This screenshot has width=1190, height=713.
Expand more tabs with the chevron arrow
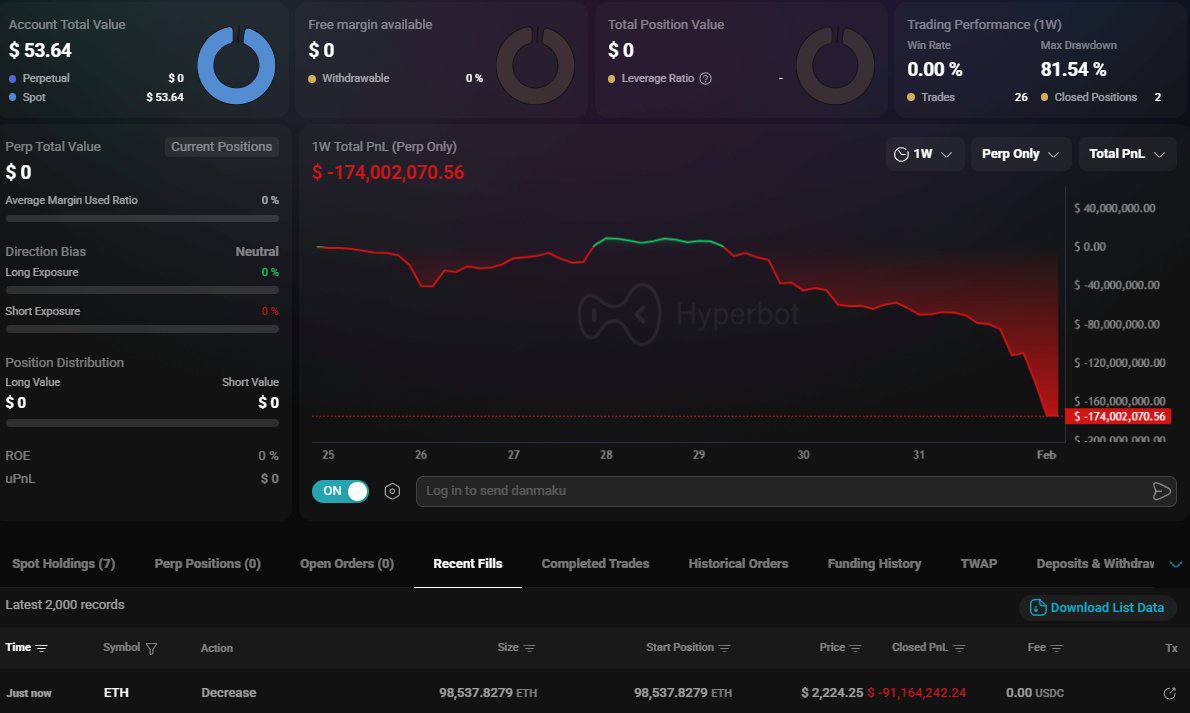coord(1175,564)
